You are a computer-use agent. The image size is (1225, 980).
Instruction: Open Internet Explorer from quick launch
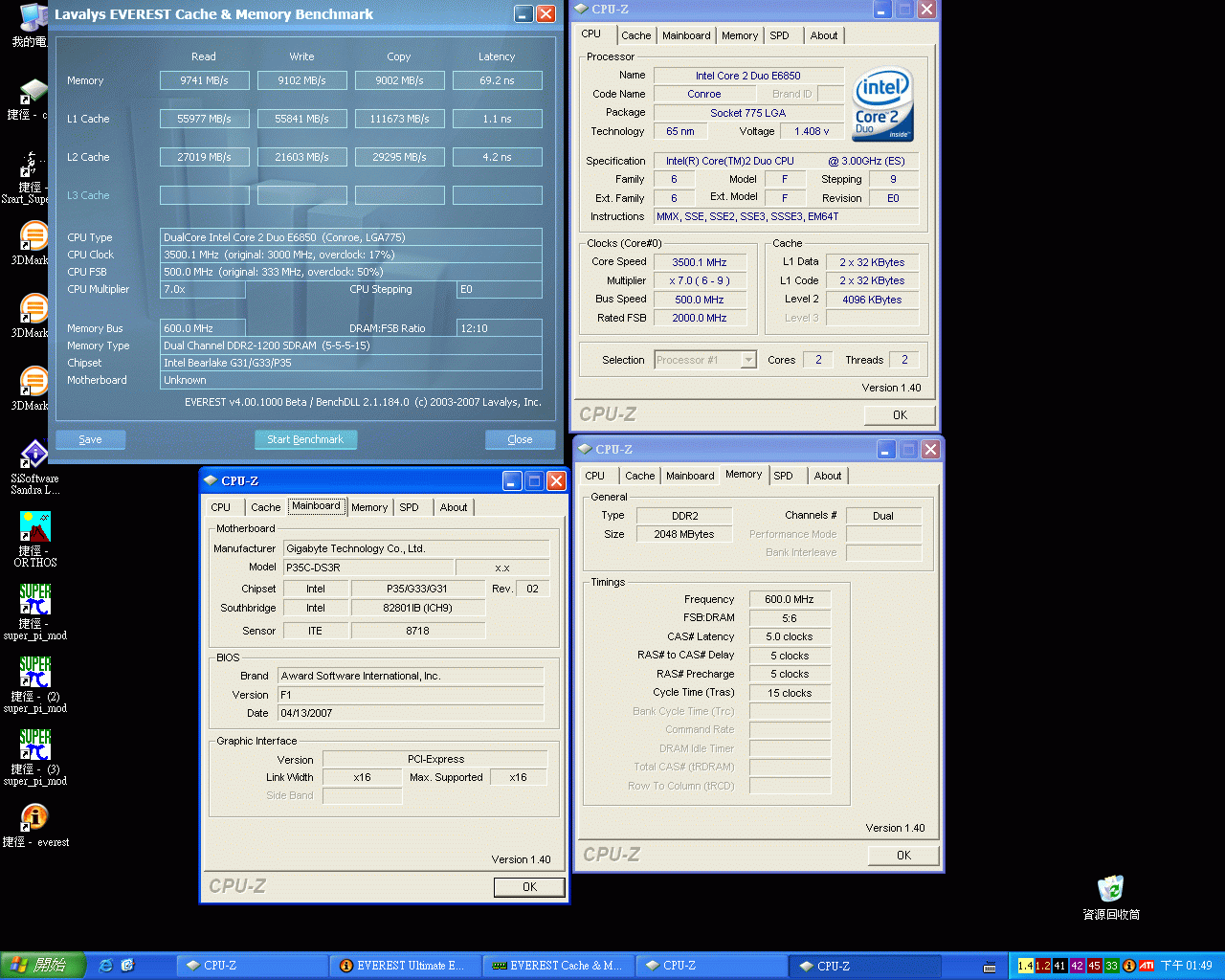[106, 966]
